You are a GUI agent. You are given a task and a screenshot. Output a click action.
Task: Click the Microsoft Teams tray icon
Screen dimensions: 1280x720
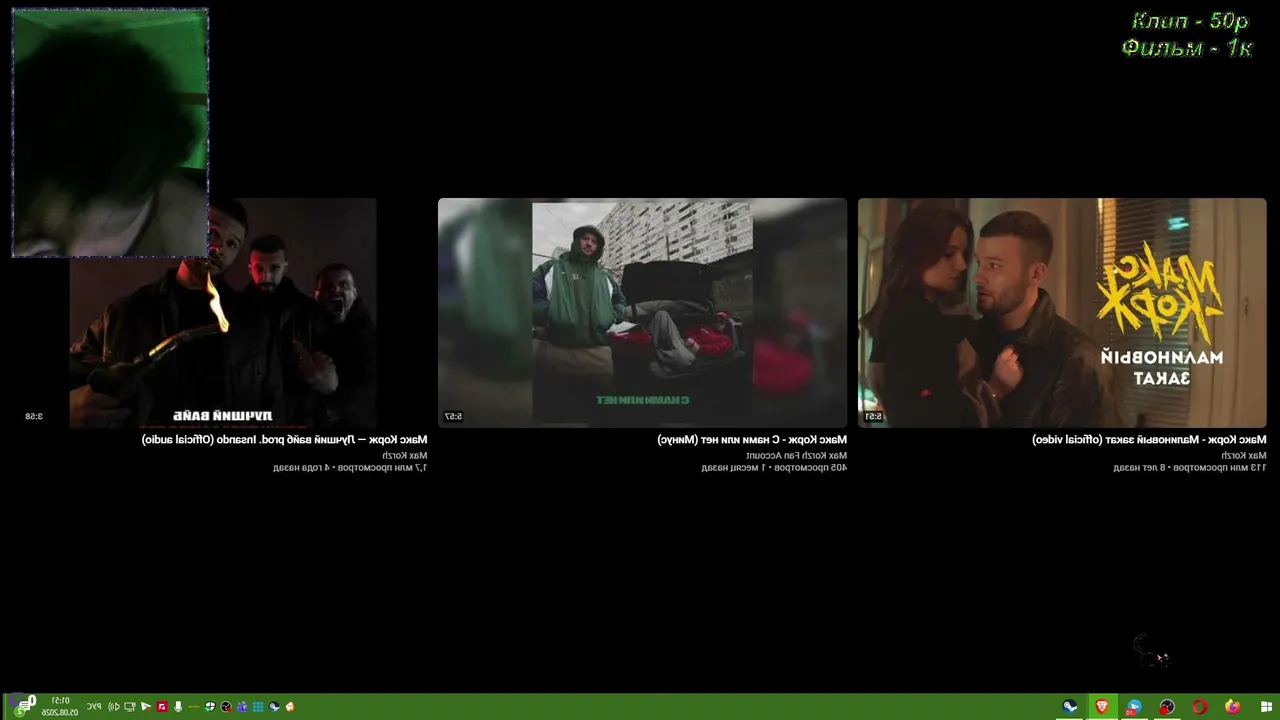tap(242, 707)
